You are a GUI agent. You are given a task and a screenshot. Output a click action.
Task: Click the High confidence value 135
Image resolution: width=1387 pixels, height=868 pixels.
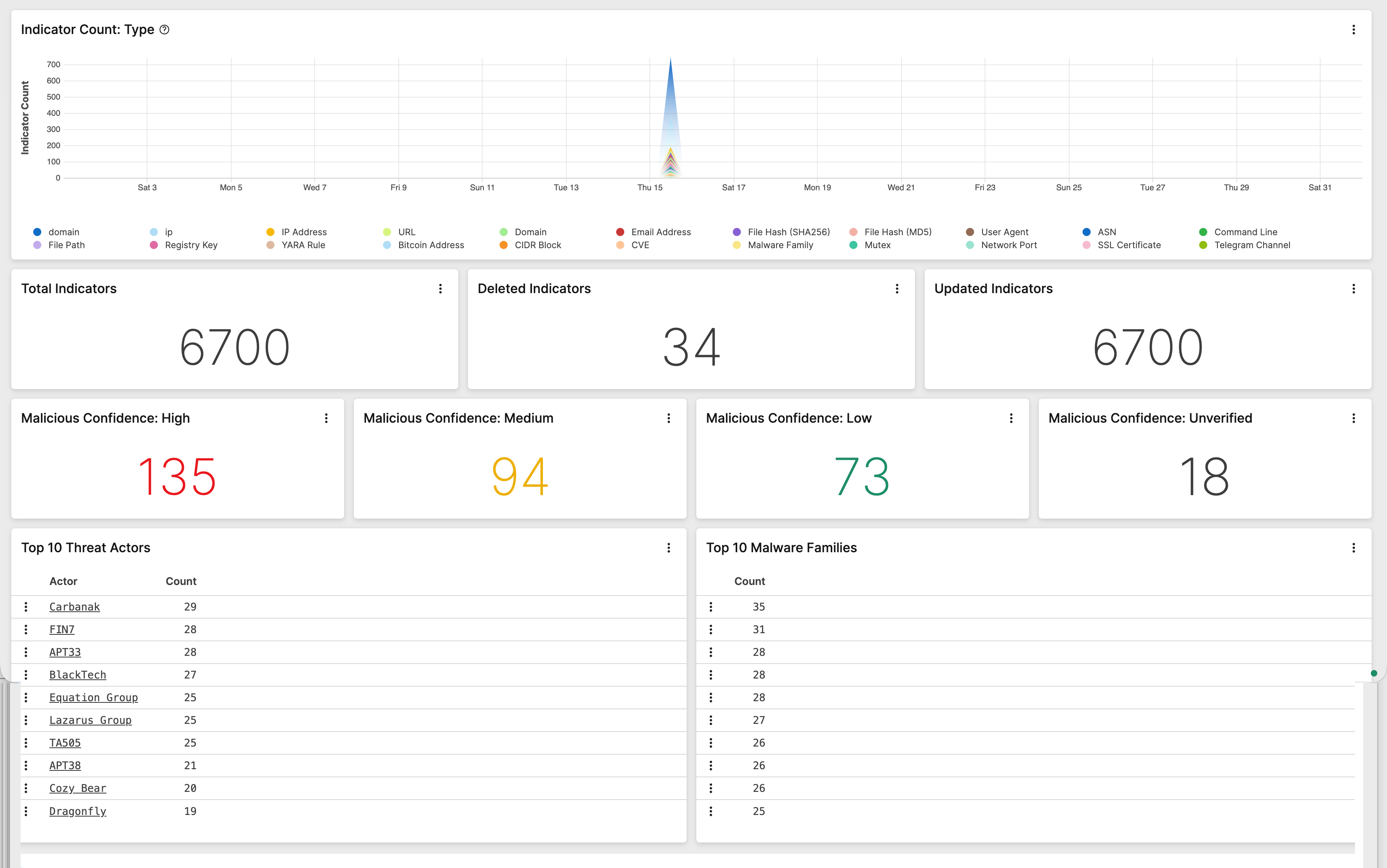coord(177,477)
